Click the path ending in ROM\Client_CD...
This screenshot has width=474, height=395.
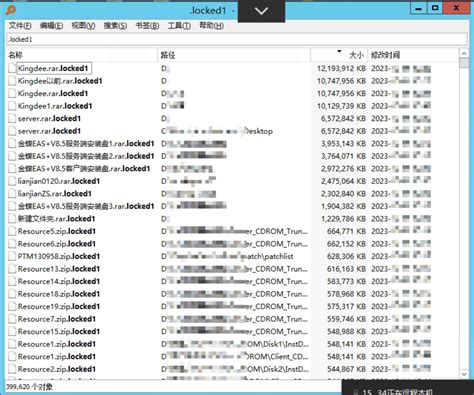point(235,357)
